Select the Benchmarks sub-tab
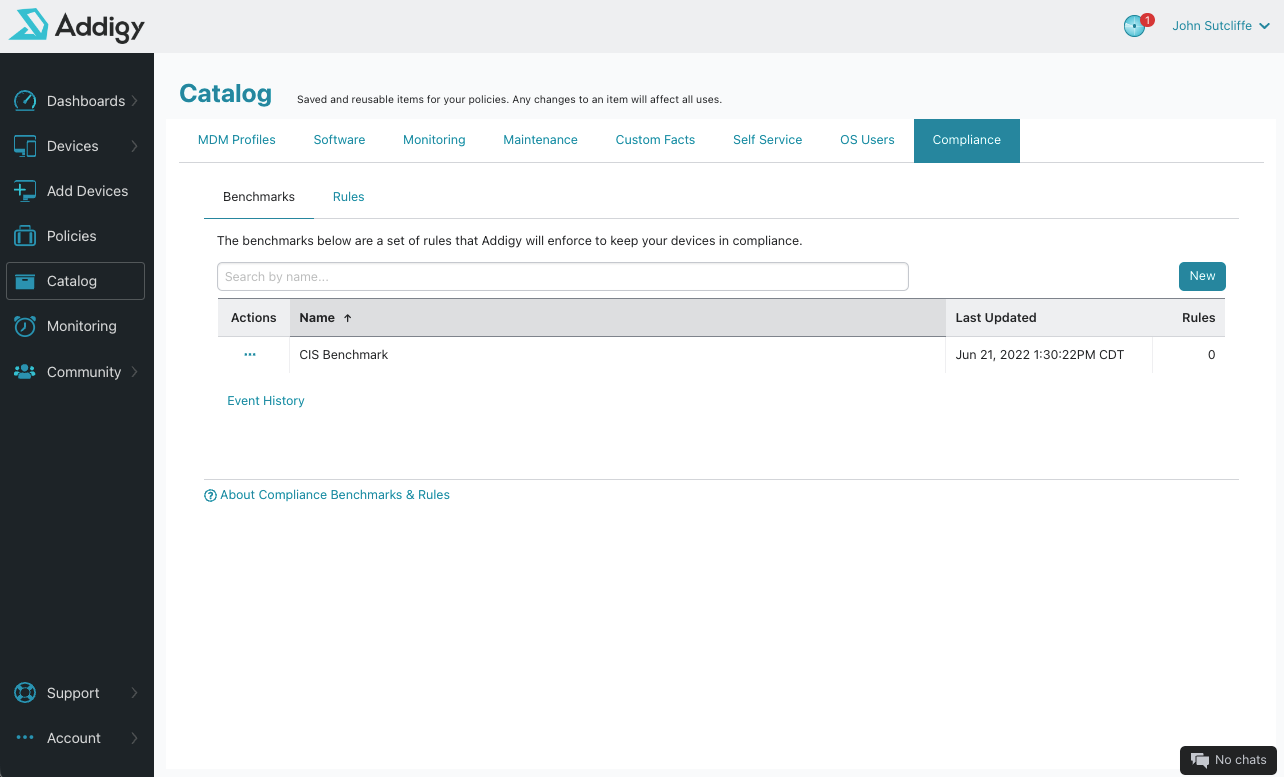The image size is (1284, 777). (x=259, y=197)
